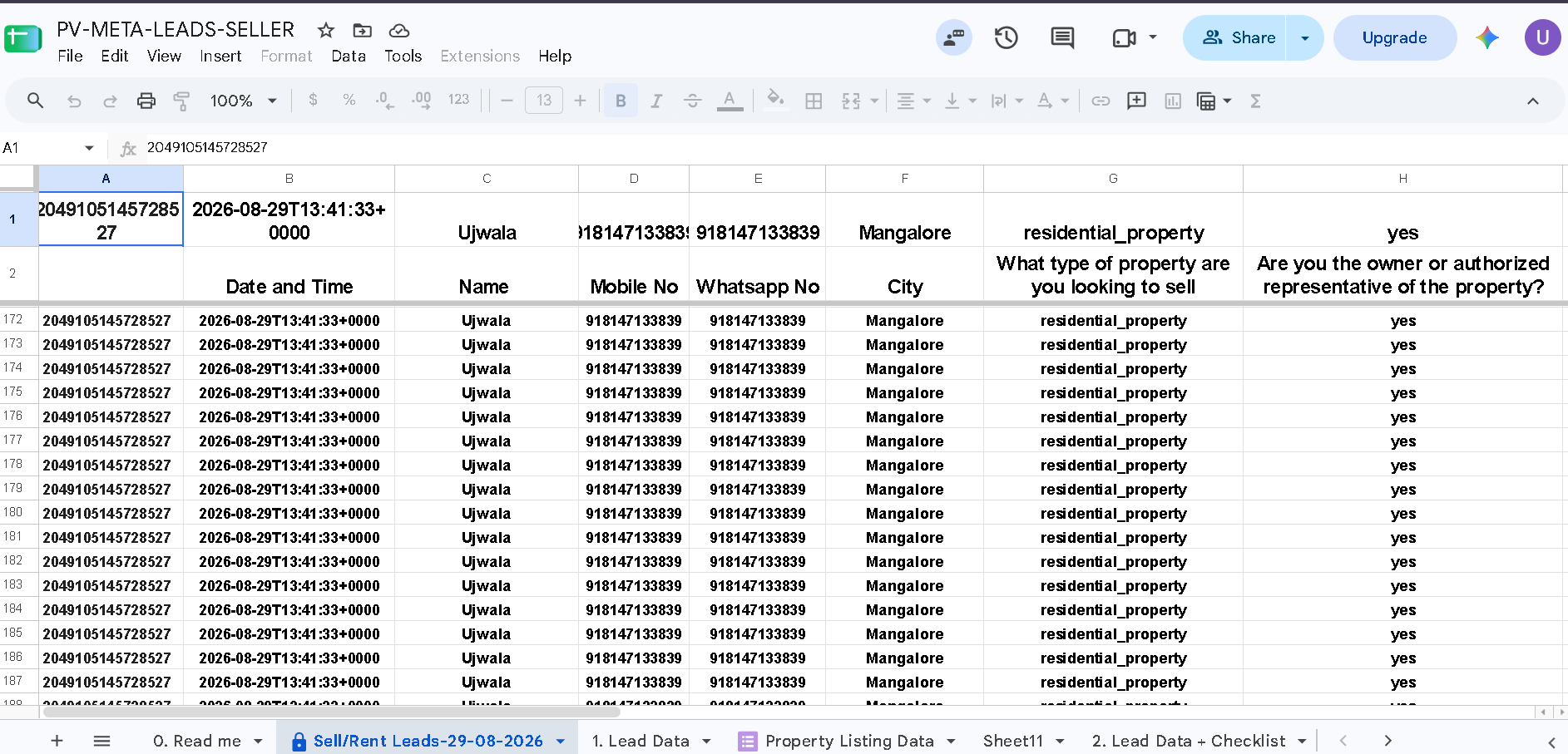The image size is (1568, 754).
Task: Switch to 0. Read me tab
Action: 197,741
